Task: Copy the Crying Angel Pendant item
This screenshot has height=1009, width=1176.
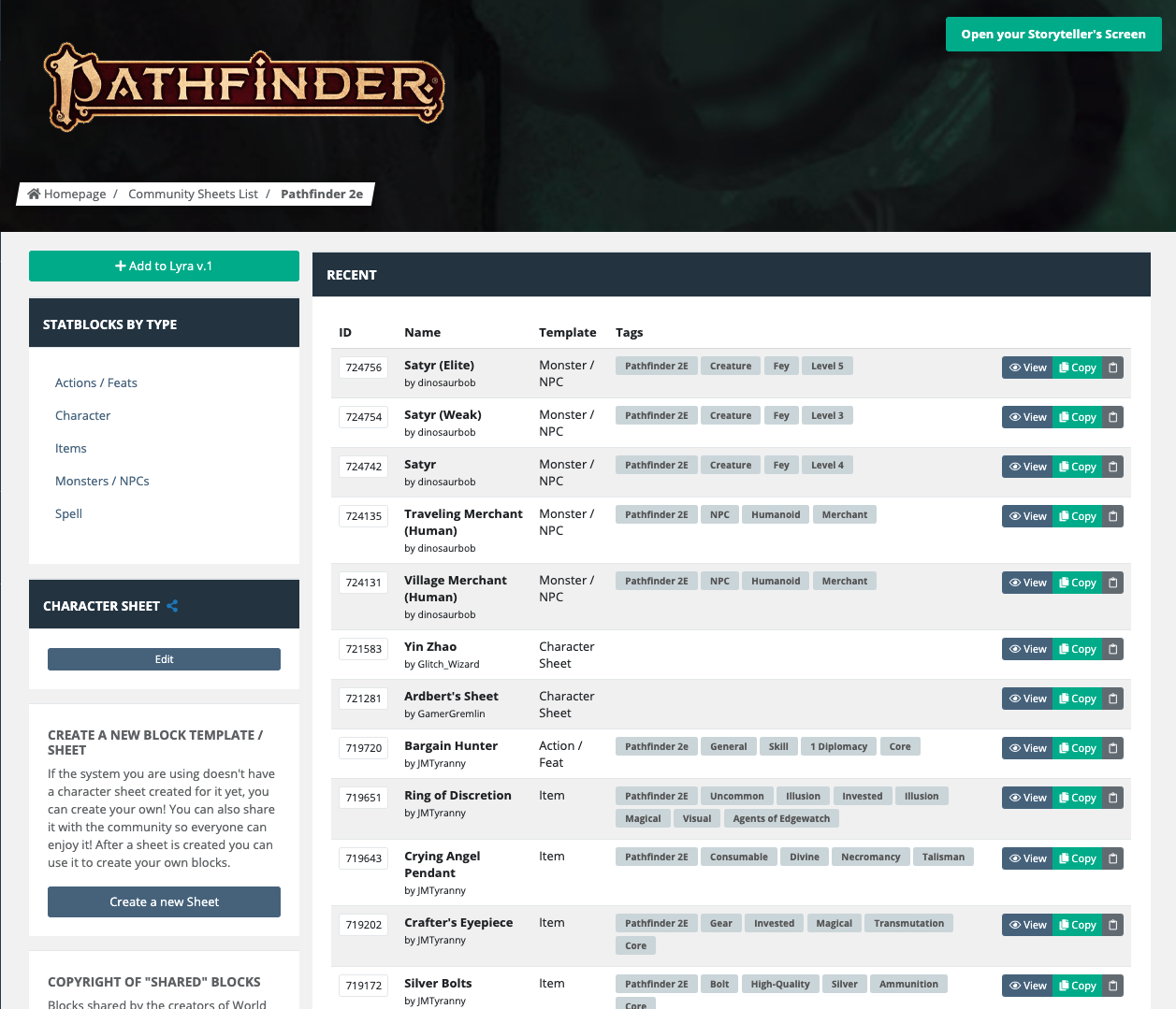Action: tap(1076, 858)
